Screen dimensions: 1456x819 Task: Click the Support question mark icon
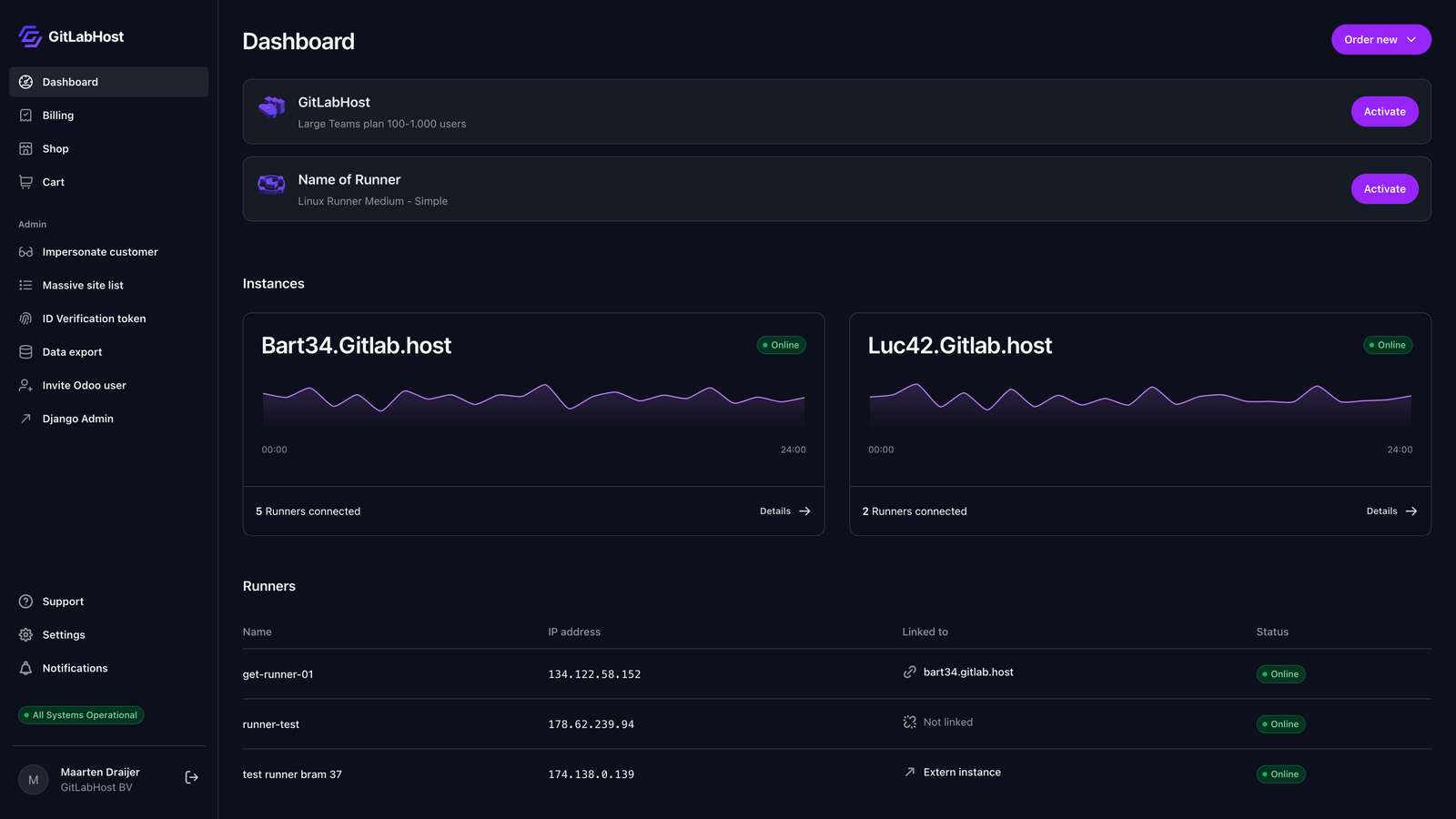(x=25, y=602)
